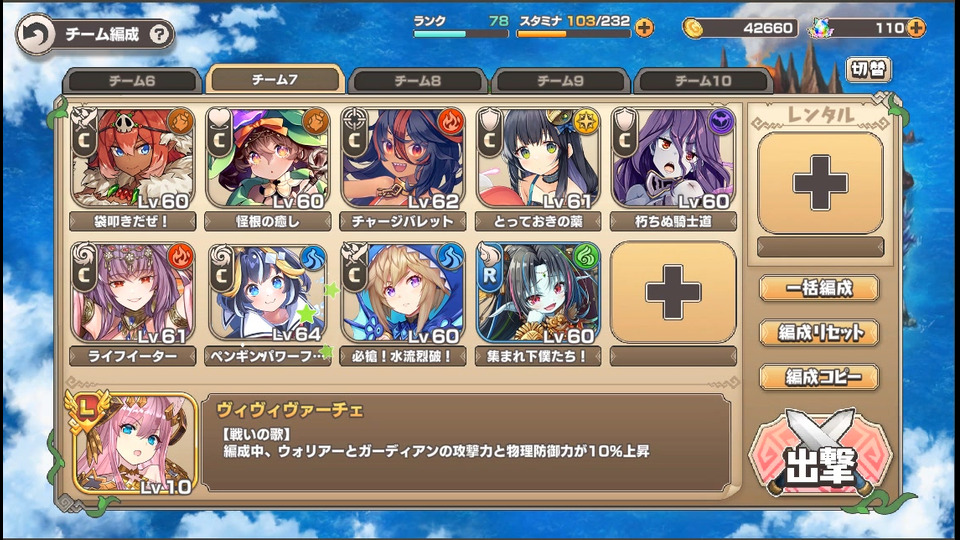This screenshot has width=960, height=540.
Task: Launch battle with the 出撃 button
Action: pos(820,455)
